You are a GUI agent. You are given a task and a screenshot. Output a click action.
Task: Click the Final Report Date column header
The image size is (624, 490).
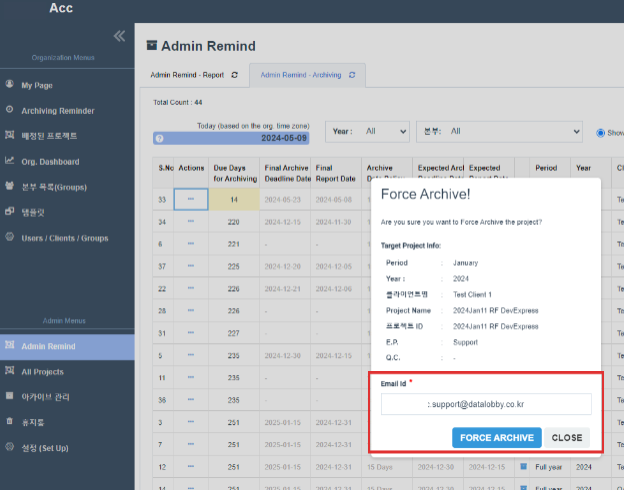pyautogui.click(x=335, y=173)
